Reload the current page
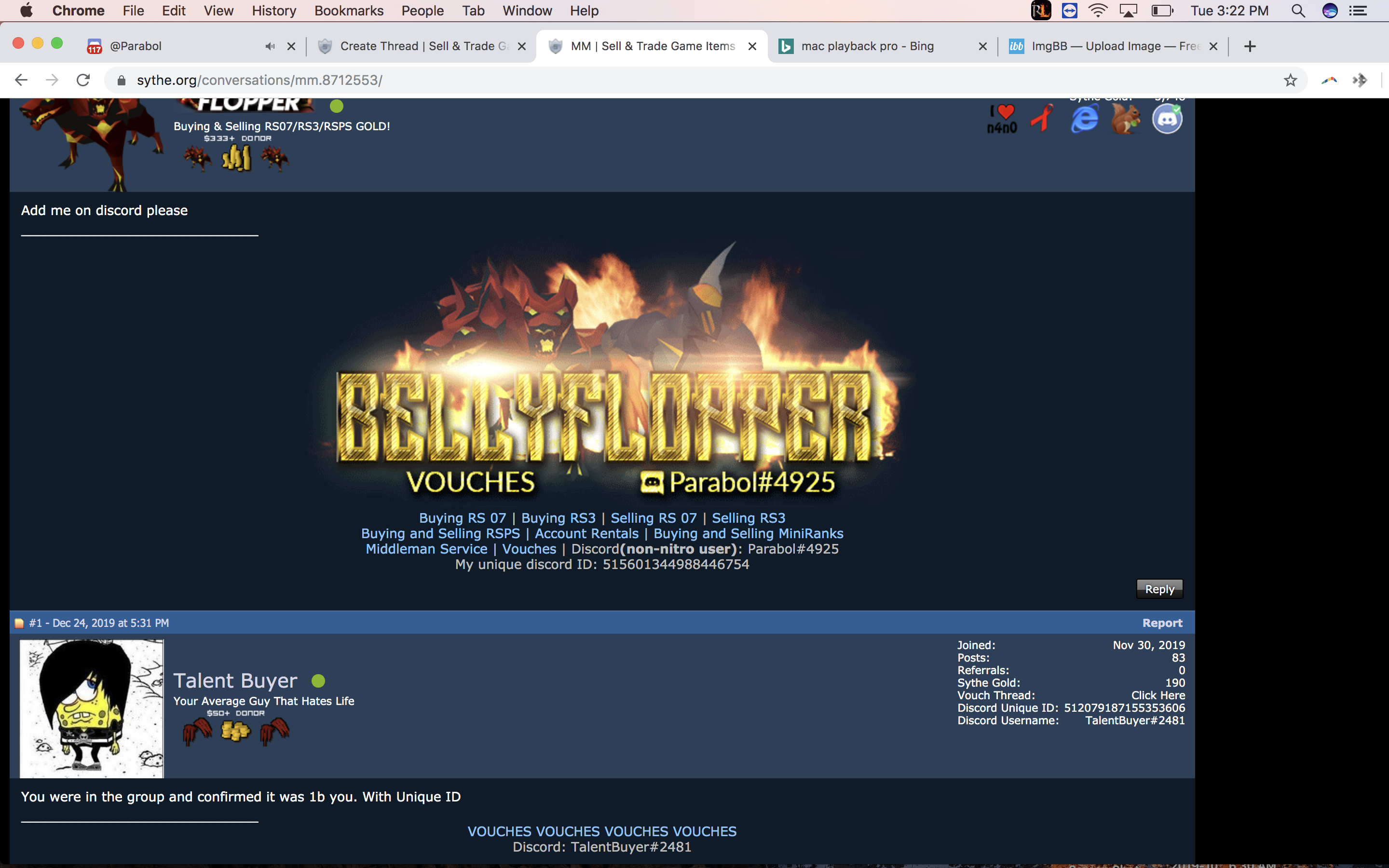This screenshot has height=868, width=1389. click(83, 80)
